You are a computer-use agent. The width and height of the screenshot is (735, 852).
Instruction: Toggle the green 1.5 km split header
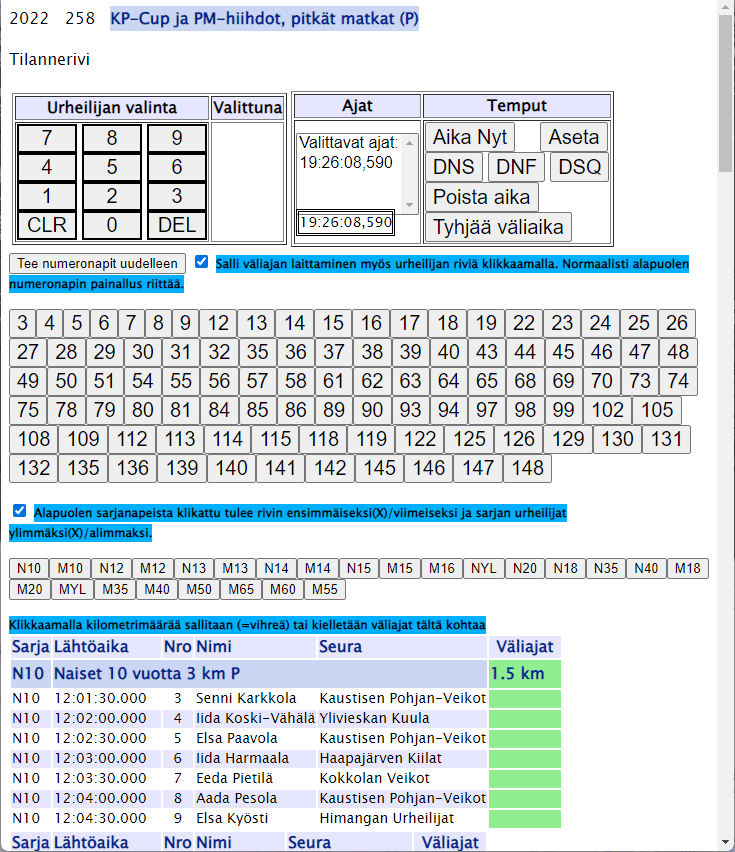[x=525, y=673]
